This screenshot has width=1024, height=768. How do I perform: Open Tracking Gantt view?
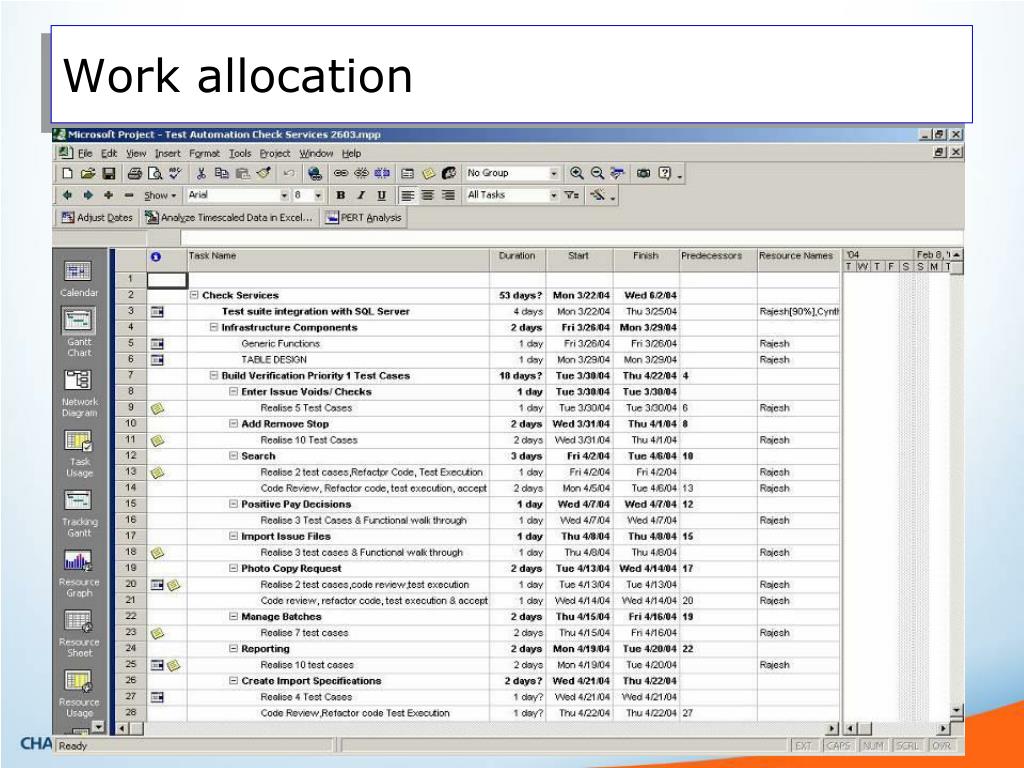(79, 513)
